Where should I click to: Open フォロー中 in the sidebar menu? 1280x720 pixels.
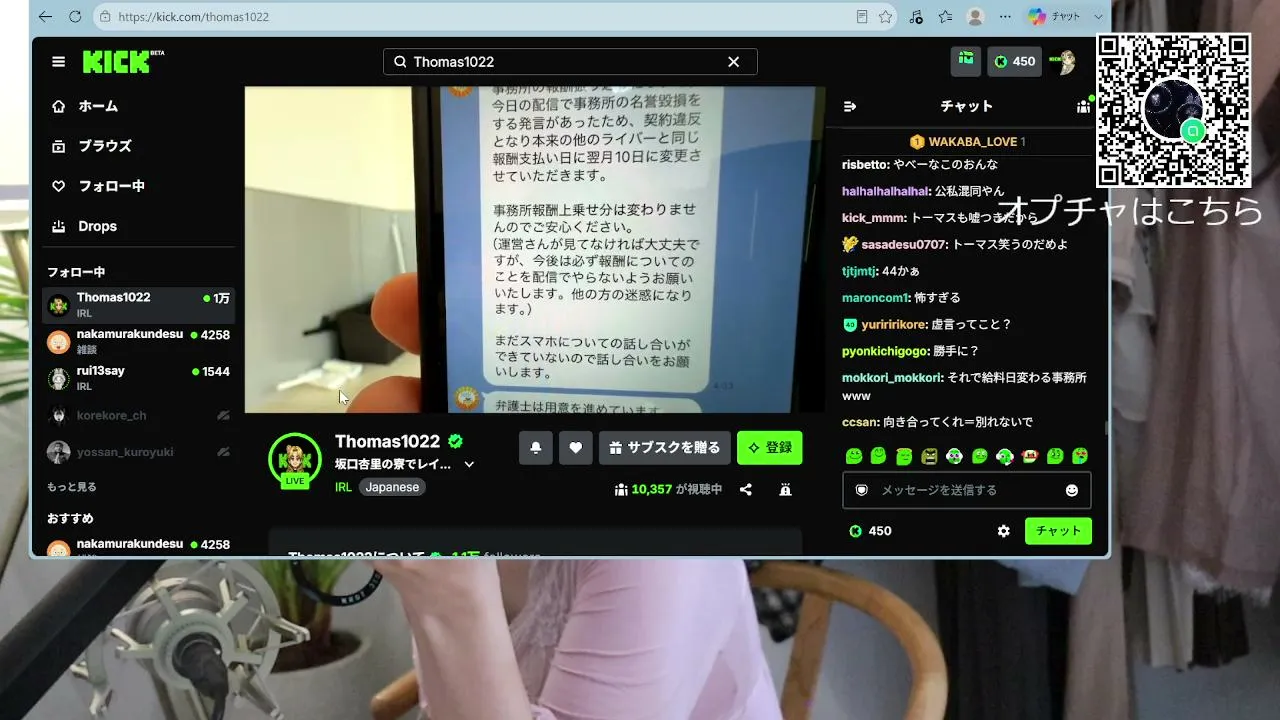pyautogui.click(x=100, y=186)
